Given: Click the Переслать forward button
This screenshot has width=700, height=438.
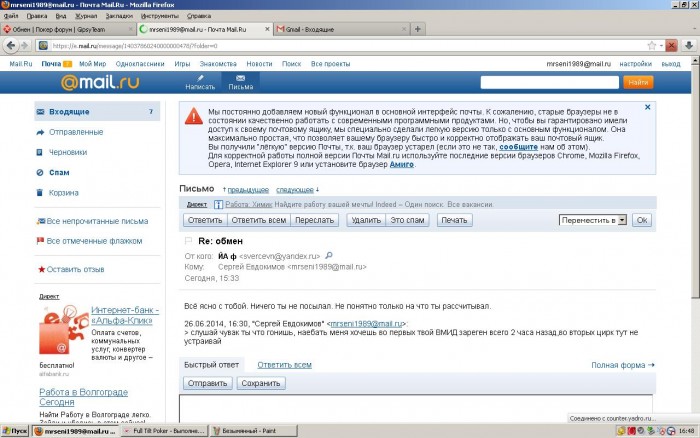Looking at the screenshot, I should click(x=314, y=220).
